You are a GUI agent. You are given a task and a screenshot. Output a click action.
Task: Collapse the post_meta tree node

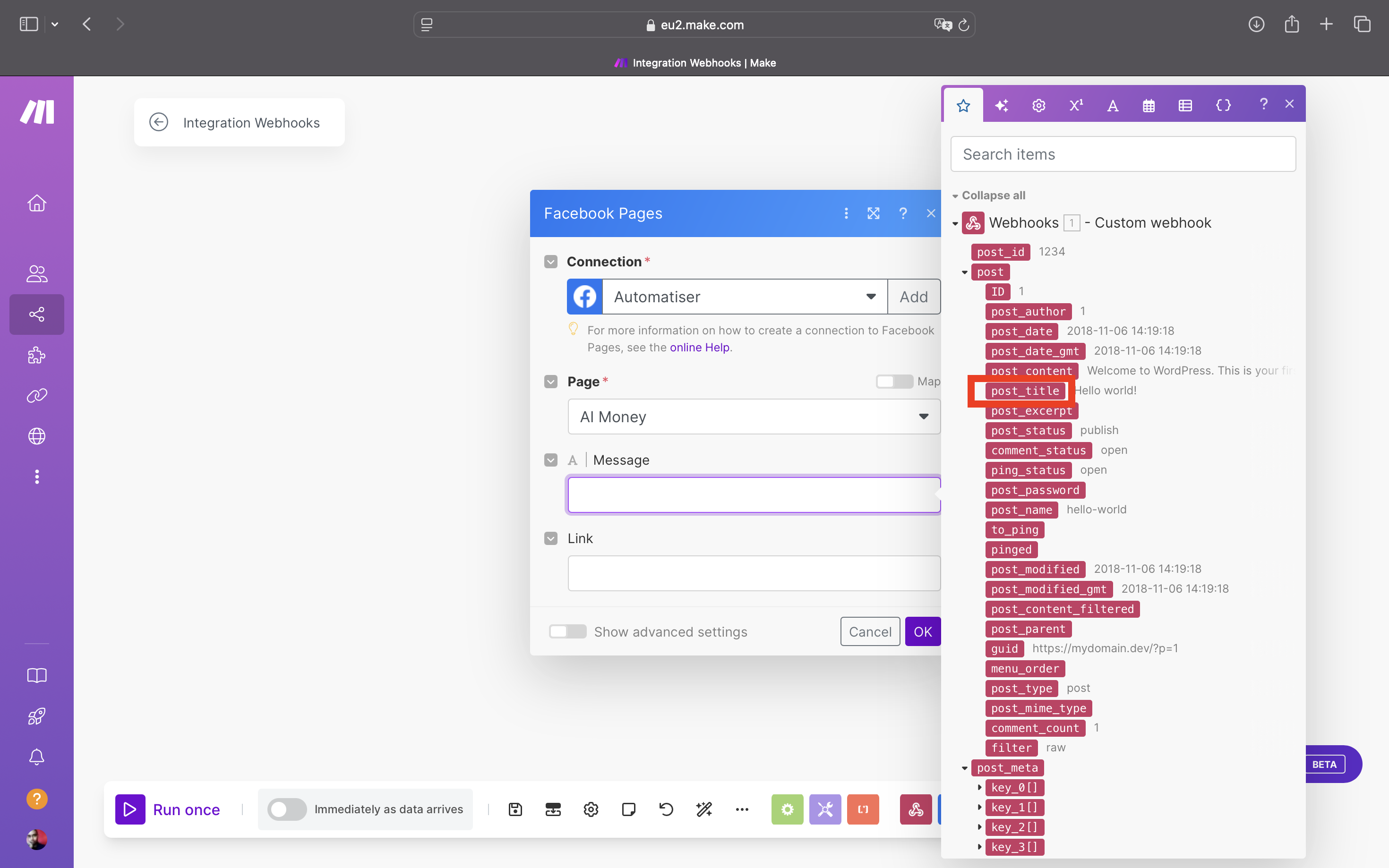tap(965, 768)
